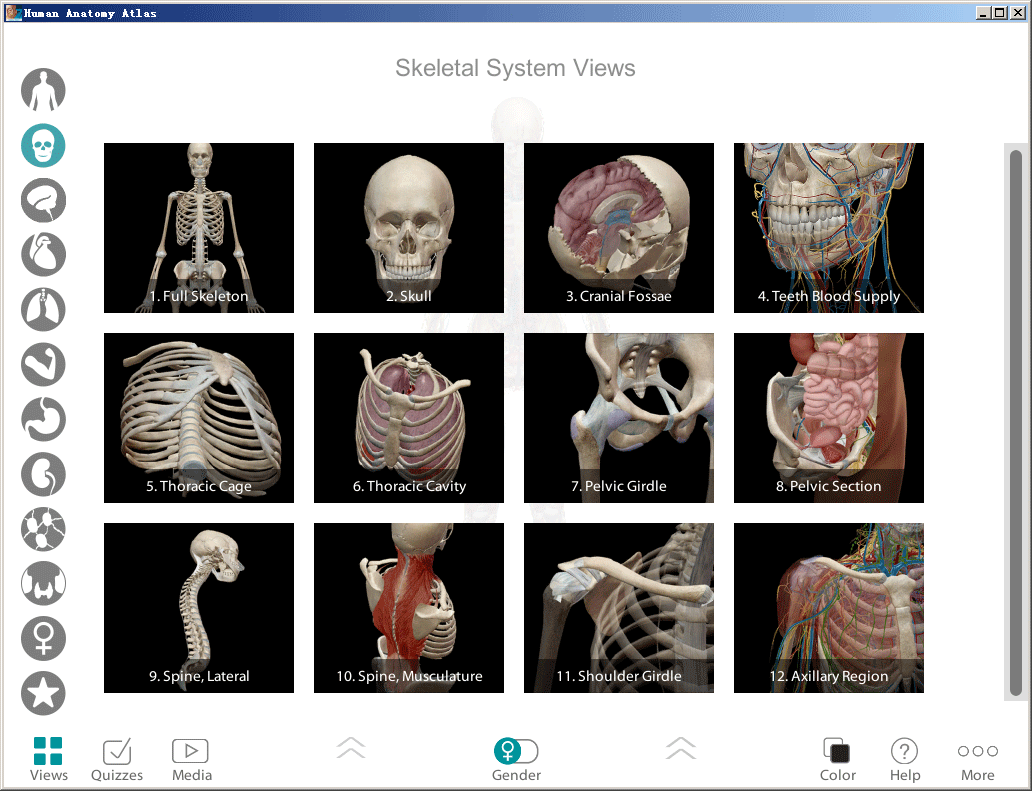Image resolution: width=1032 pixels, height=791 pixels.
Task: Toggle the active skeletal system skull icon
Action: [x=43, y=145]
